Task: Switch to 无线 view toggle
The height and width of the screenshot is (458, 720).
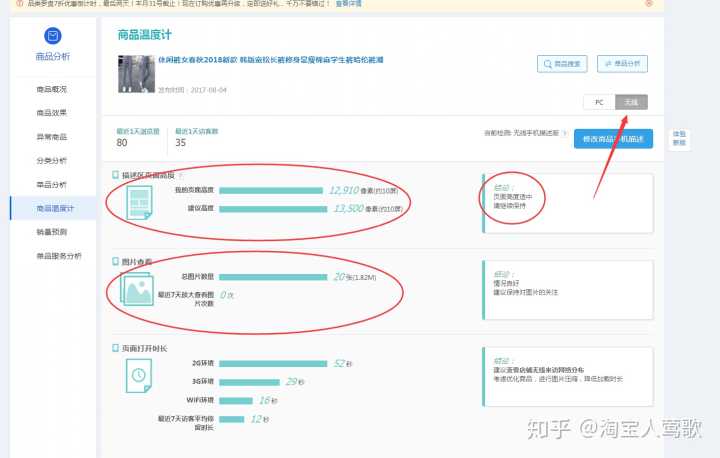Action: click(x=631, y=102)
